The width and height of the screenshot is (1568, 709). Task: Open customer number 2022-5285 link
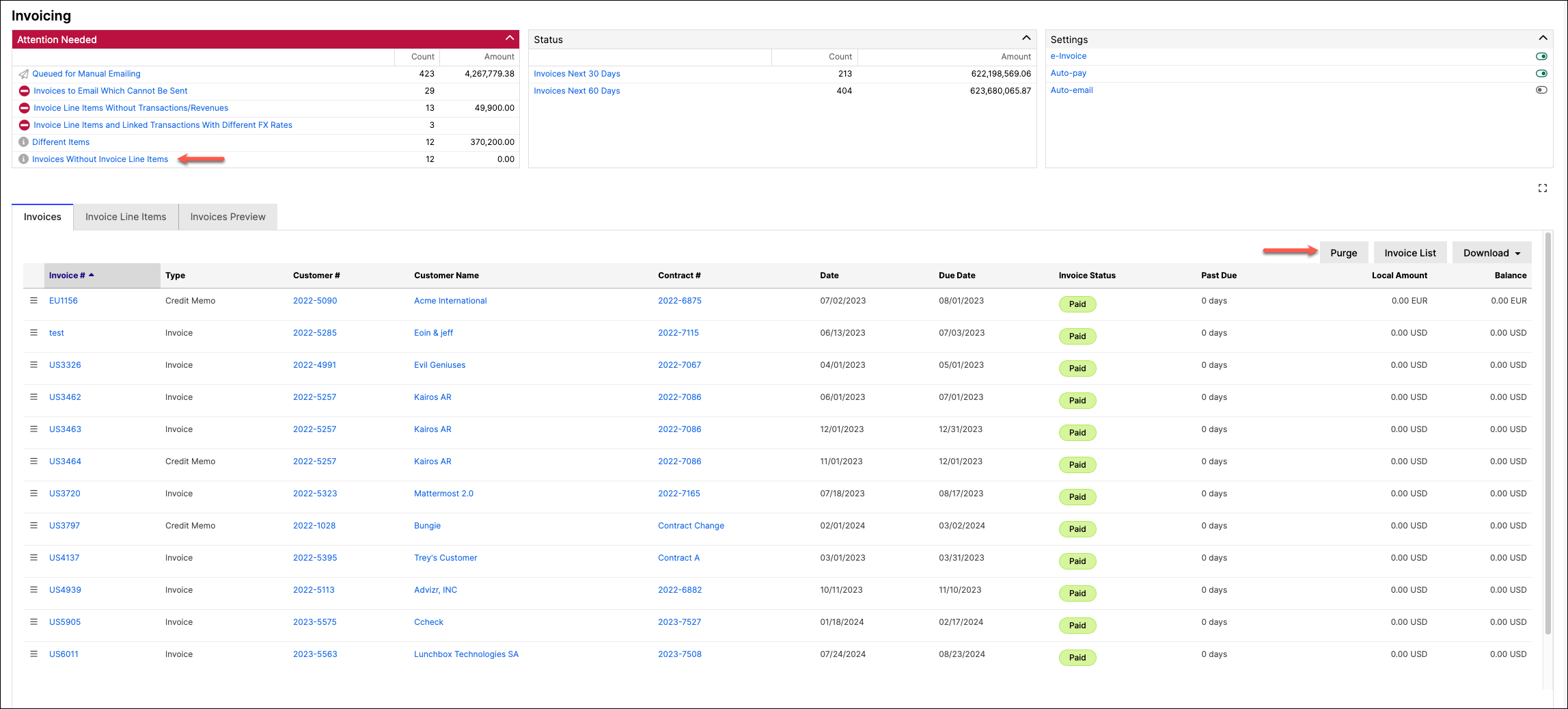(x=315, y=333)
